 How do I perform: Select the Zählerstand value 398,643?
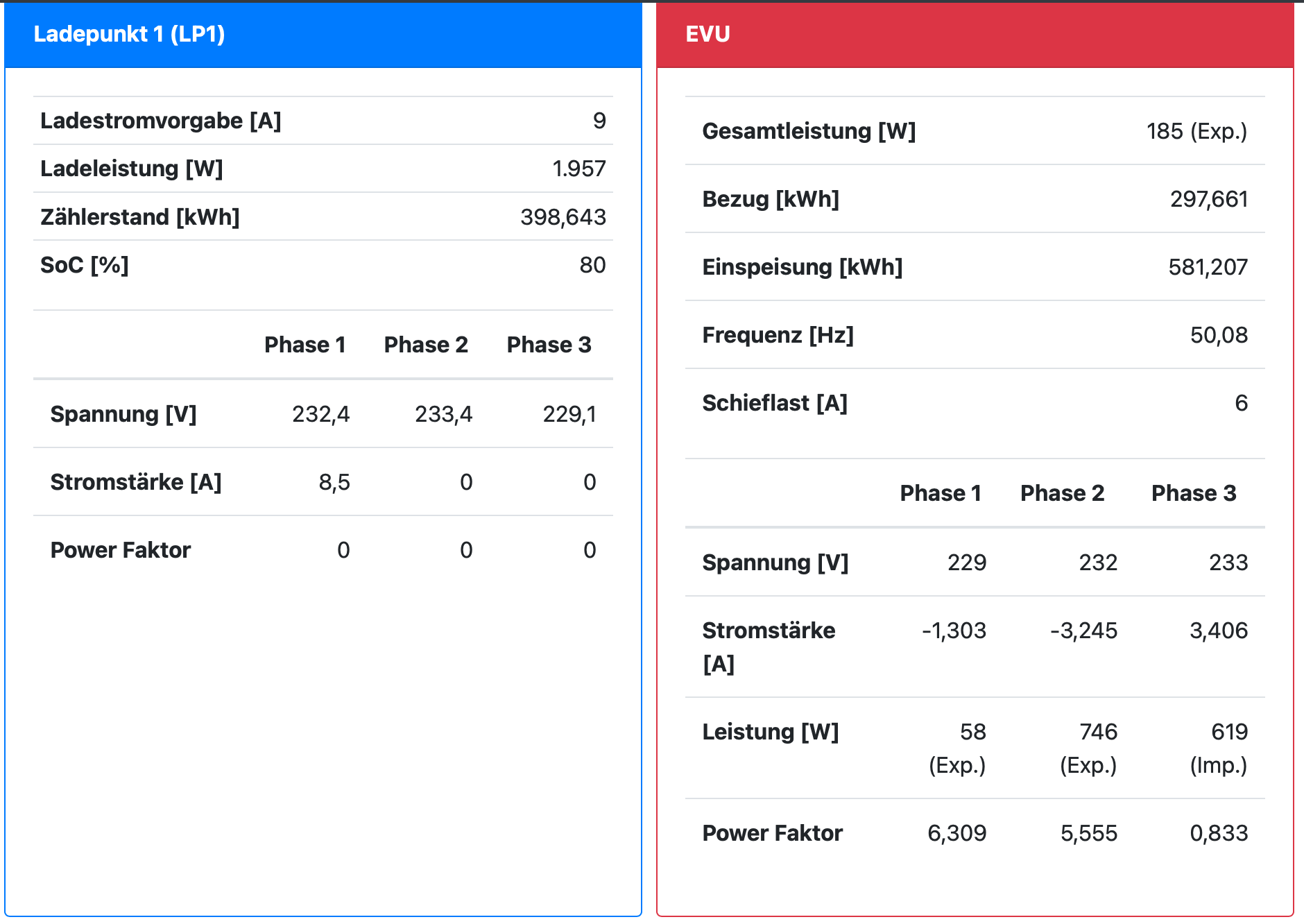tap(563, 217)
